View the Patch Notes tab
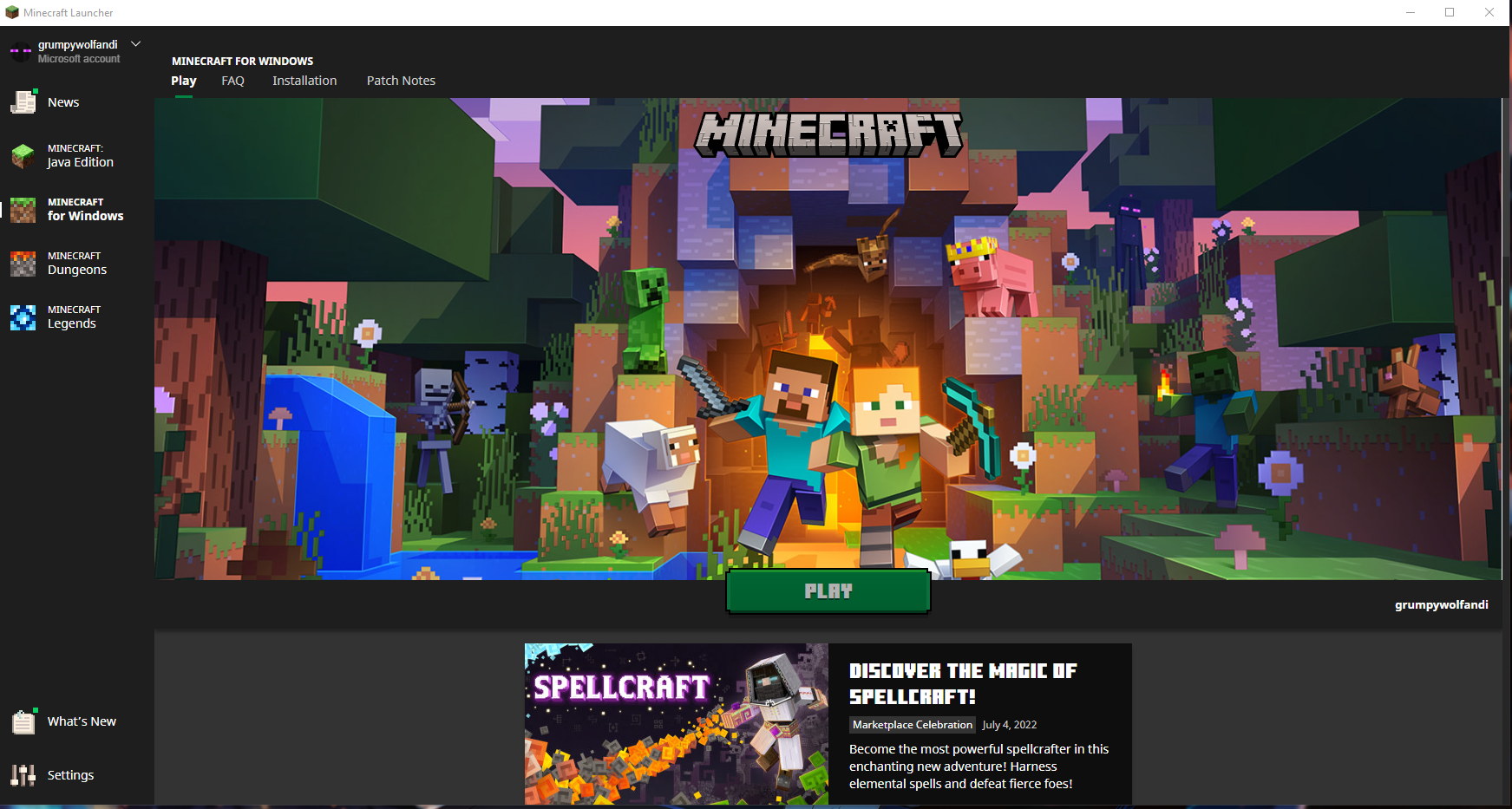1512x809 pixels. coord(401,81)
